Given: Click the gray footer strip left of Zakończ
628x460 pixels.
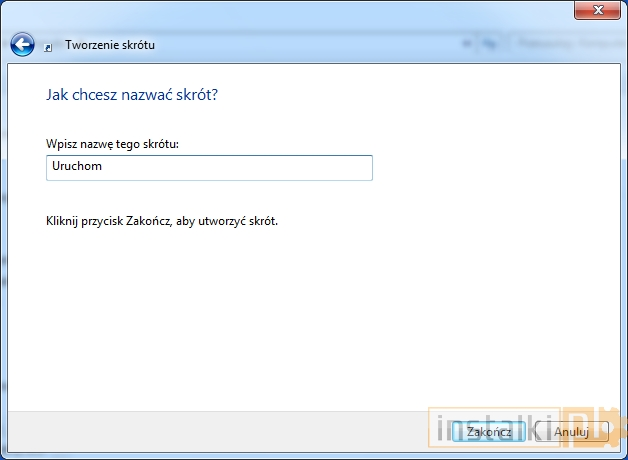Looking at the screenshot, I should coord(200,431).
